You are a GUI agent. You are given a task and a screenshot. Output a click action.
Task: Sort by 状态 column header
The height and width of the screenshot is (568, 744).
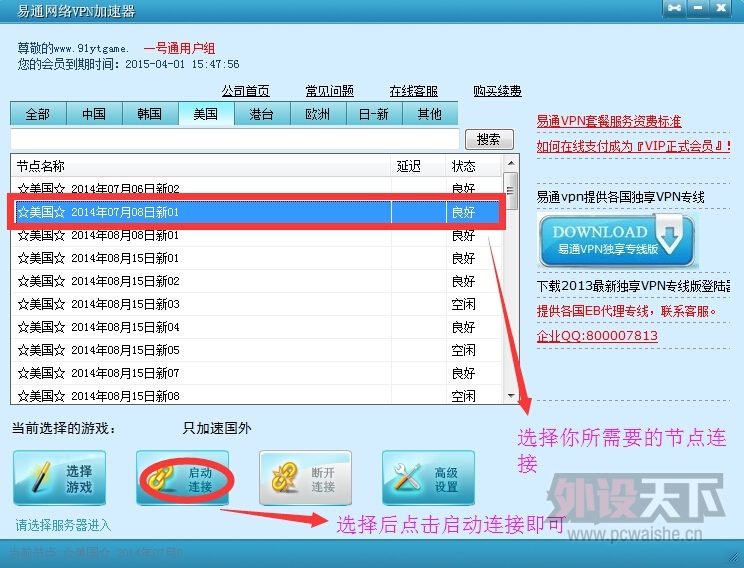[473, 166]
